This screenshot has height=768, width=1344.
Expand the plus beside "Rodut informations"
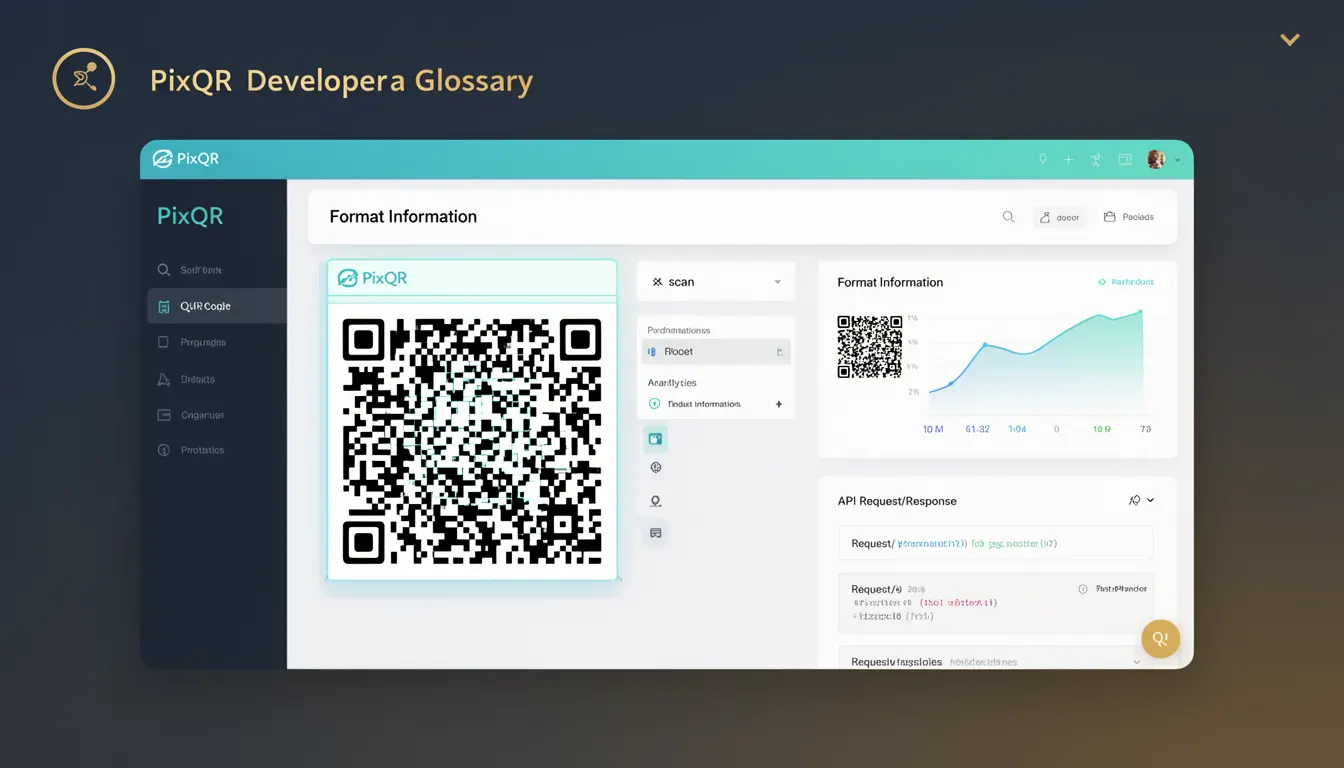point(779,404)
